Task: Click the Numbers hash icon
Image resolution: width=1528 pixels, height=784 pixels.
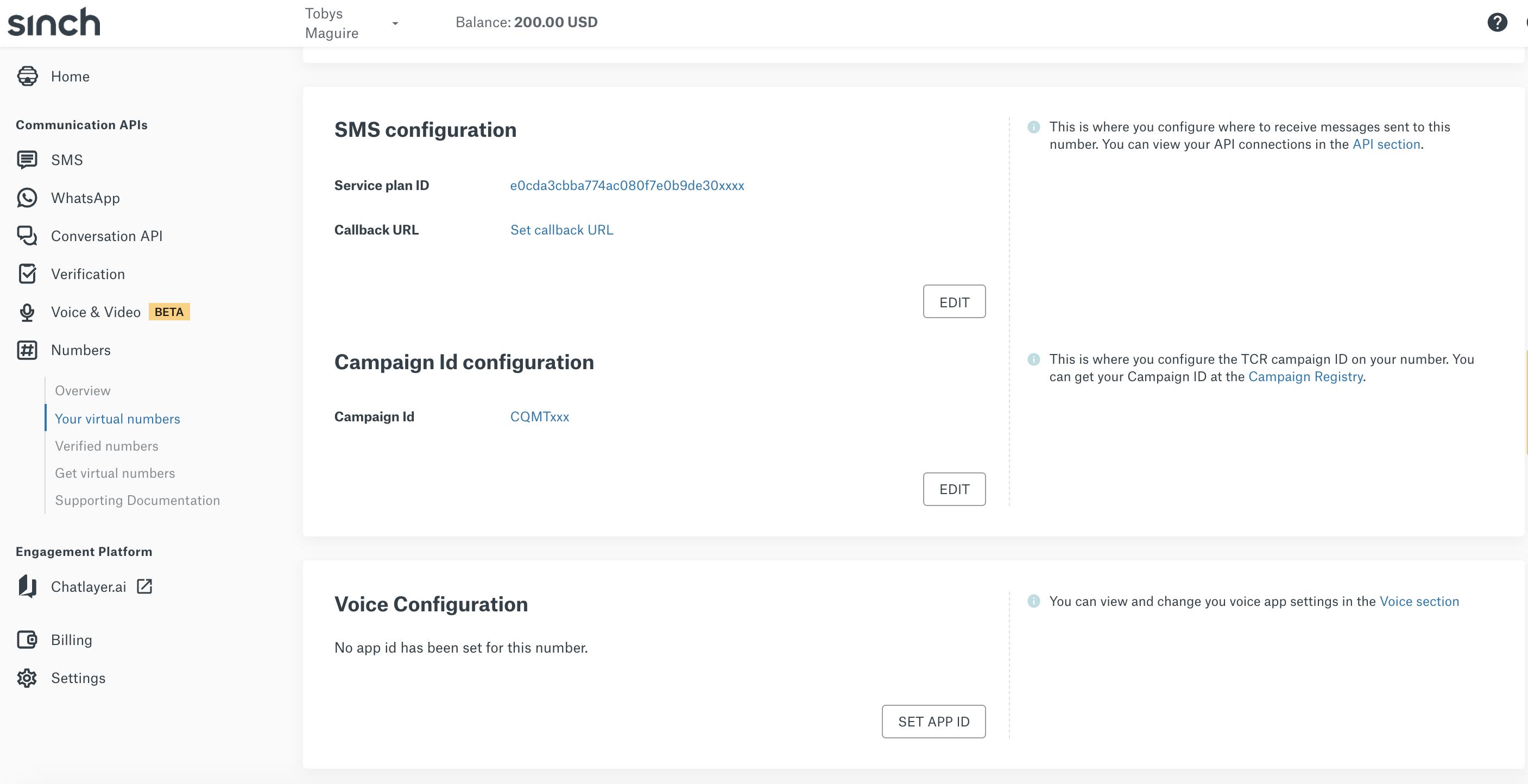Action: tap(27, 350)
